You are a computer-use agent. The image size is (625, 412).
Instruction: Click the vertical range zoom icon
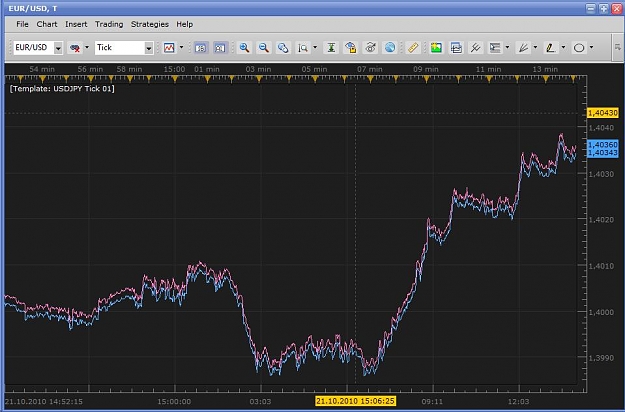pyautogui.click(x=303, y=48)
